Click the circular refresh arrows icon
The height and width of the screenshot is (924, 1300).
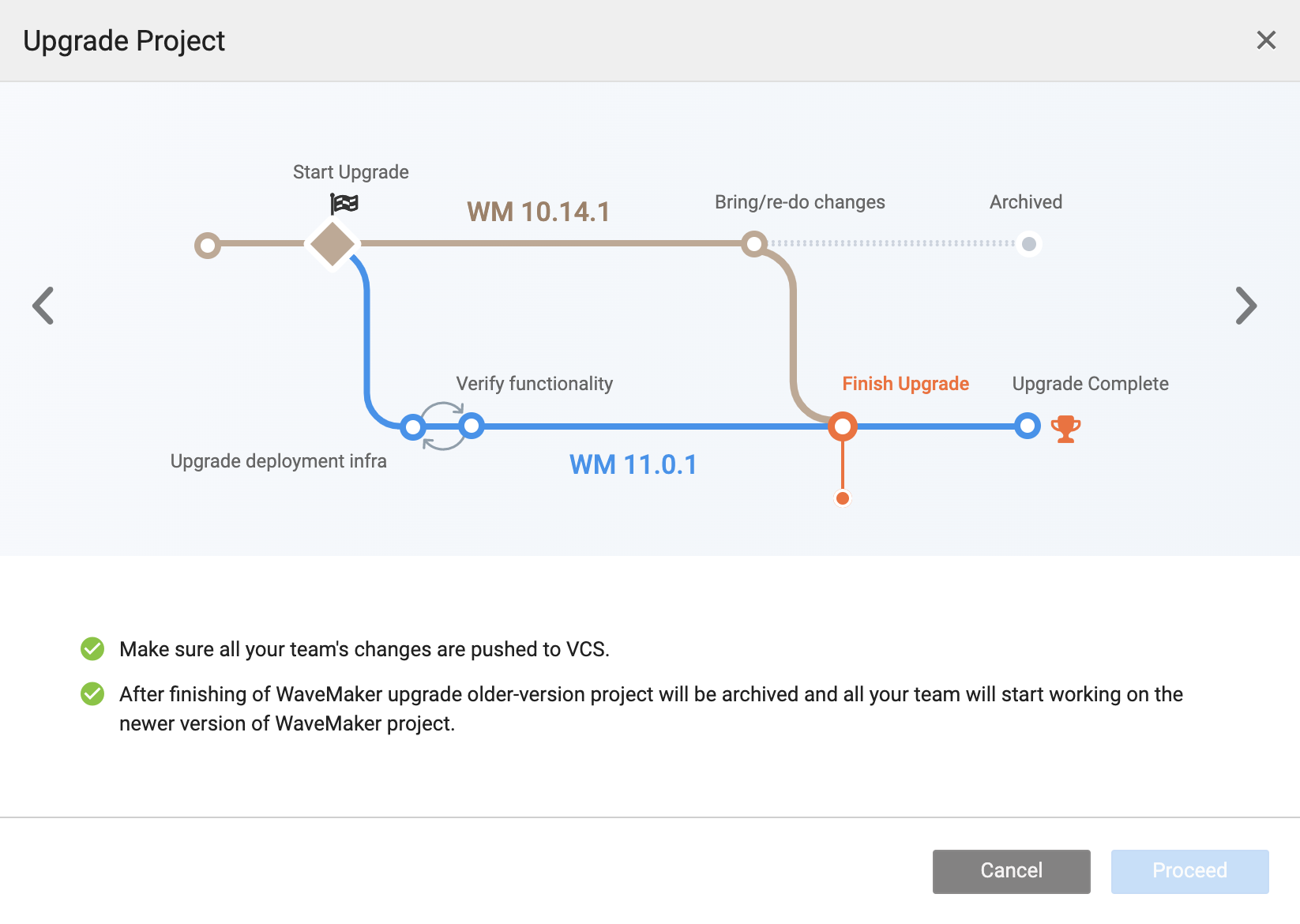coord(442,426)
